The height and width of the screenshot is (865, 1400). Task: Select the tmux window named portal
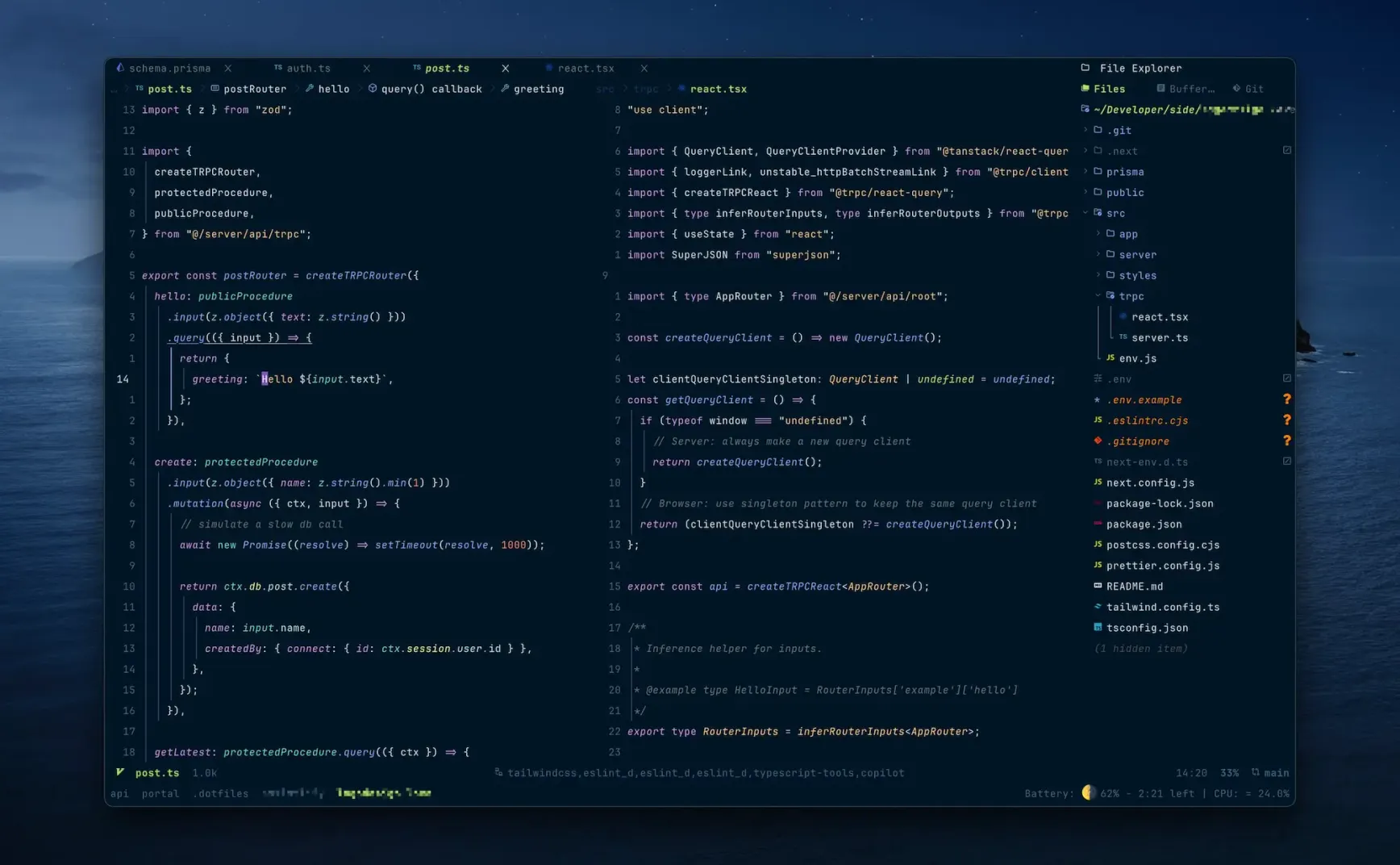[x=160, y=793]
